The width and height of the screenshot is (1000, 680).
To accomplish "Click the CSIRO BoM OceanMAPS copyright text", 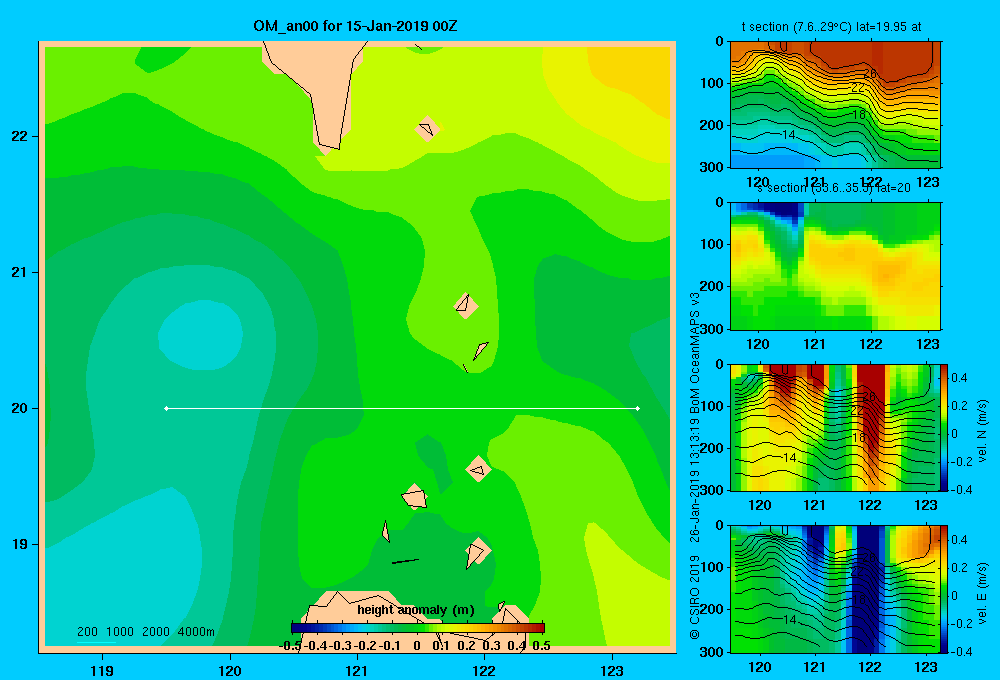I will click(x=695, y=466).
